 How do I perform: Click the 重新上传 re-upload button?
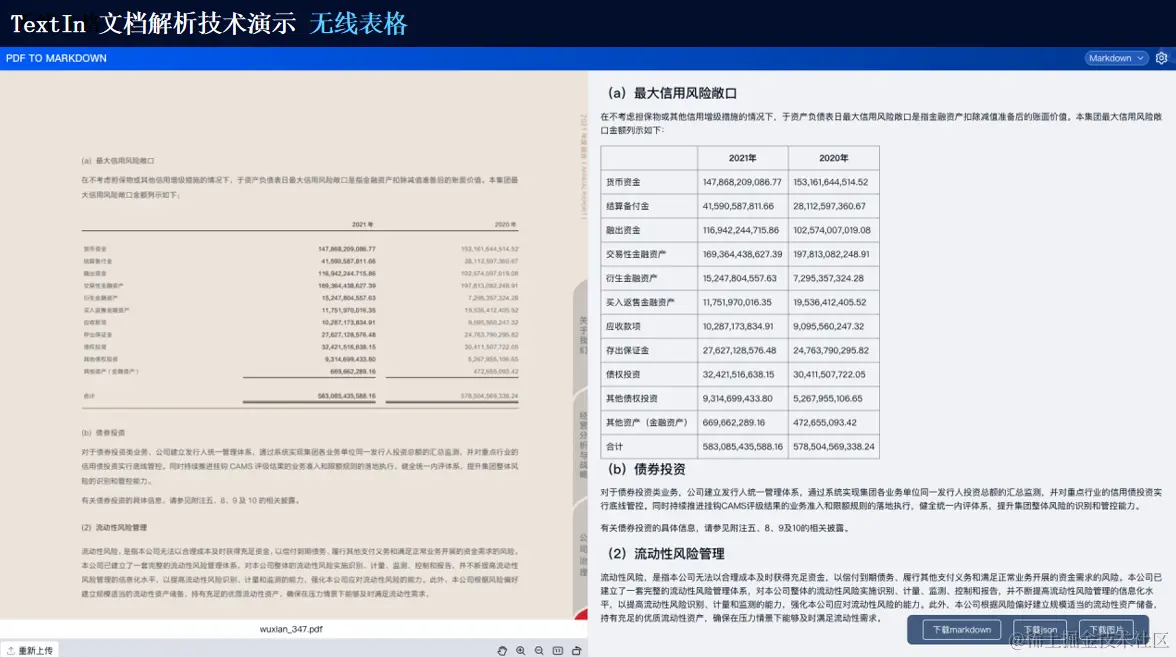click(x=30, y=650)
